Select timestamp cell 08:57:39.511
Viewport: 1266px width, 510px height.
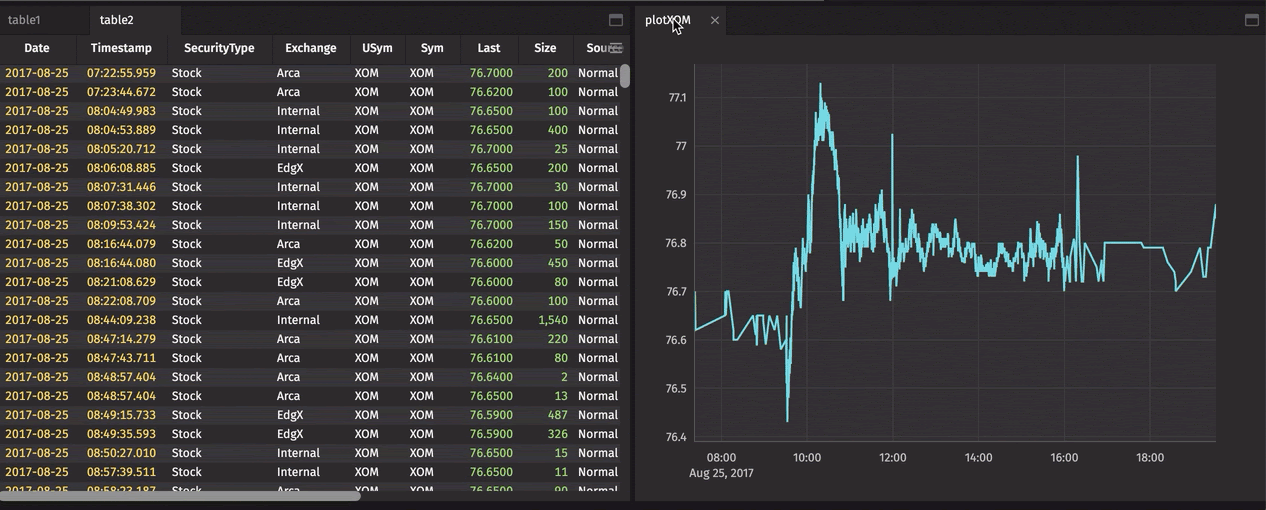pyautogui.click(x=121, y=472)
